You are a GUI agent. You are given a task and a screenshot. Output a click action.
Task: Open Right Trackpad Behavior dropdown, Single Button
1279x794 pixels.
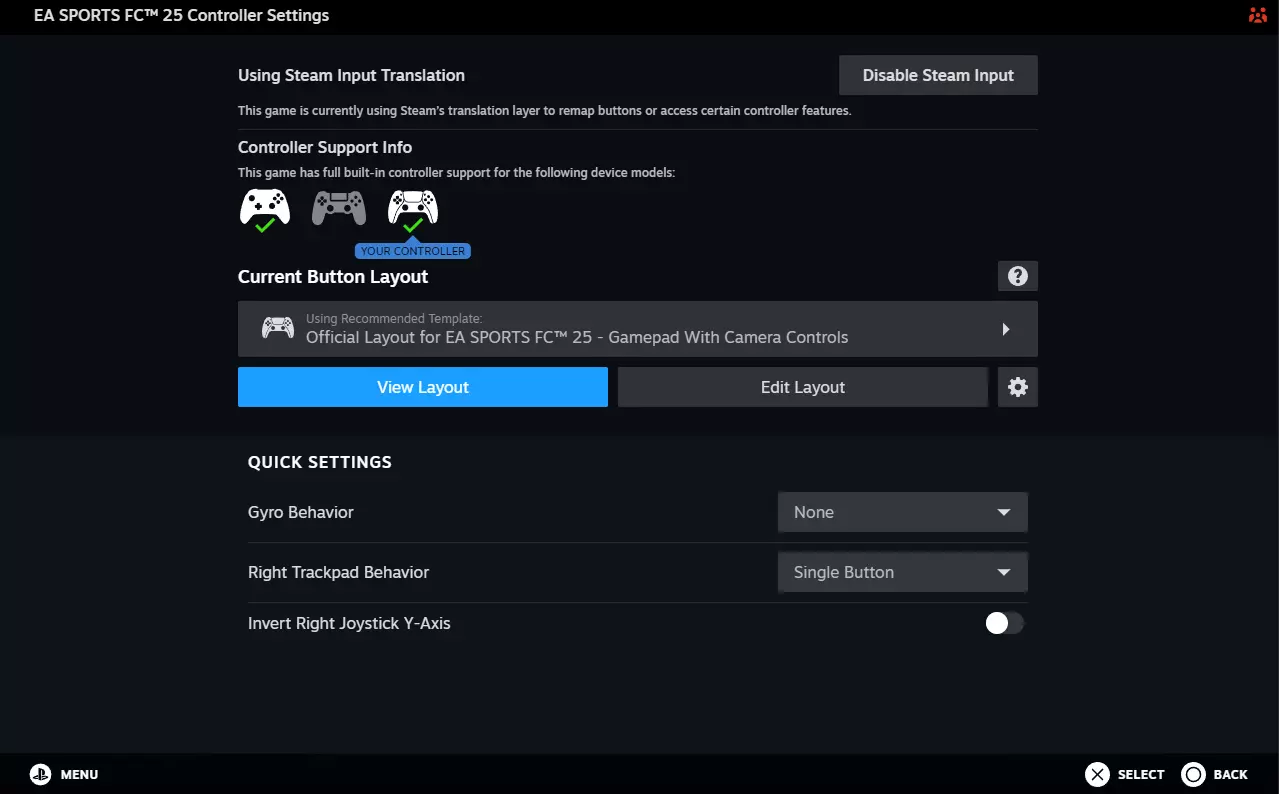click(903, 572)
